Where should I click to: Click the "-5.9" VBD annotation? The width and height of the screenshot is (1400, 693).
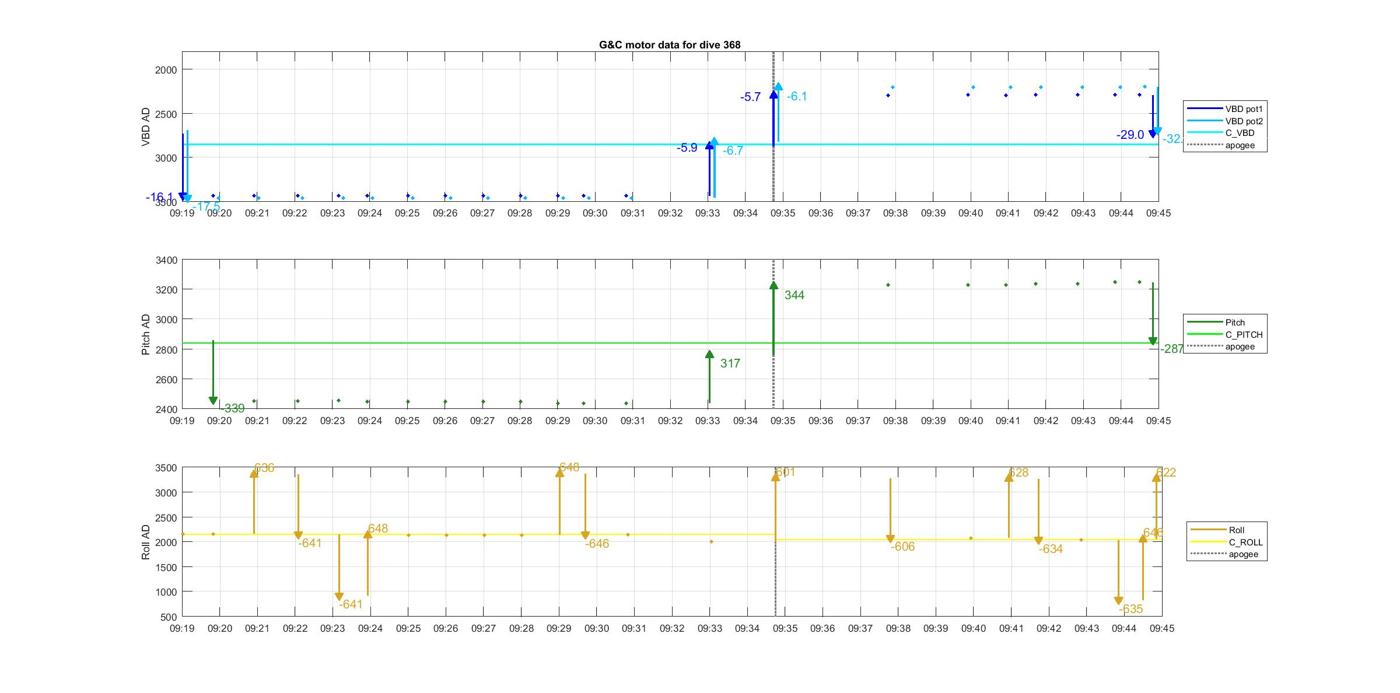click(687, 148)
